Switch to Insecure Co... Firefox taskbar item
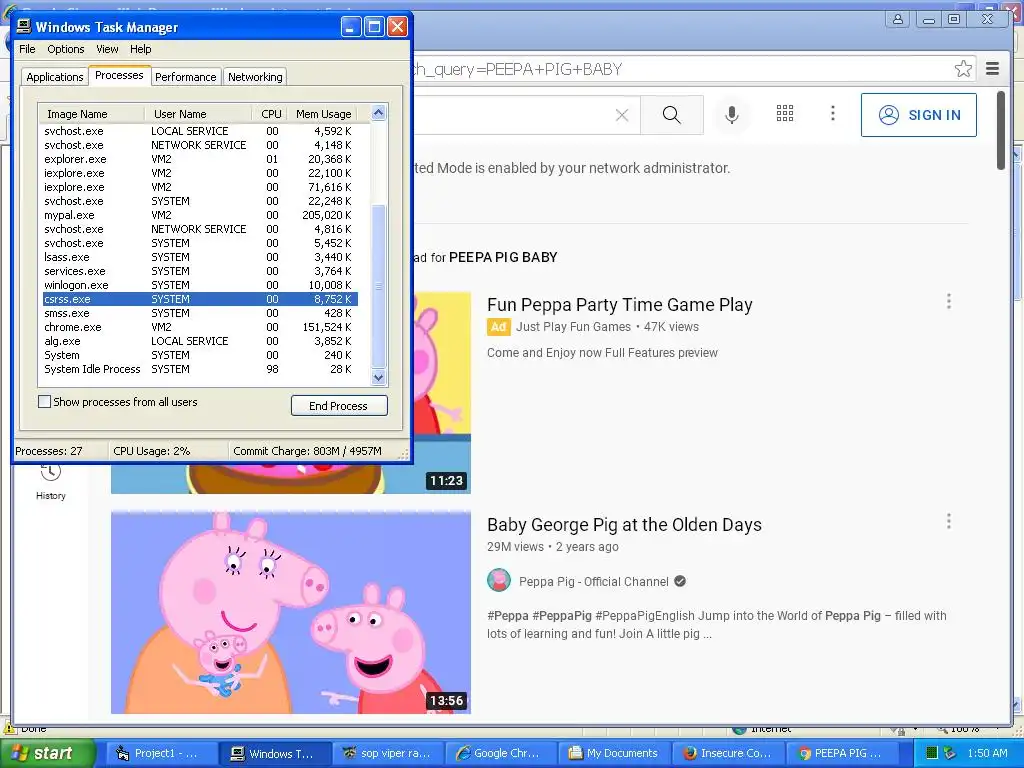The image size is (1024, 768). pyautogui.click(x=728, y=753)
